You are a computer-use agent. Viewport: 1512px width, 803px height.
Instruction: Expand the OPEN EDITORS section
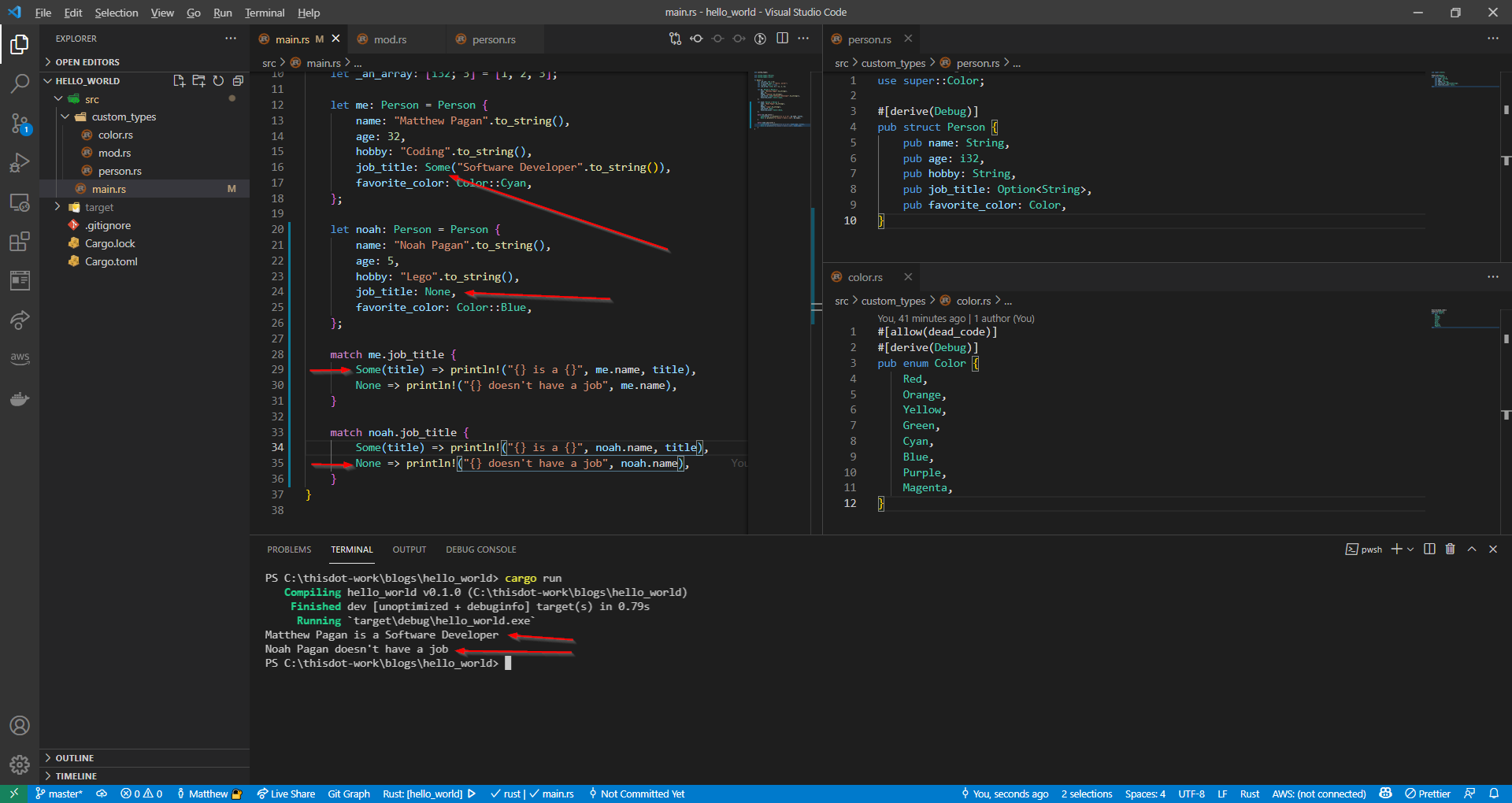point(144,61)
